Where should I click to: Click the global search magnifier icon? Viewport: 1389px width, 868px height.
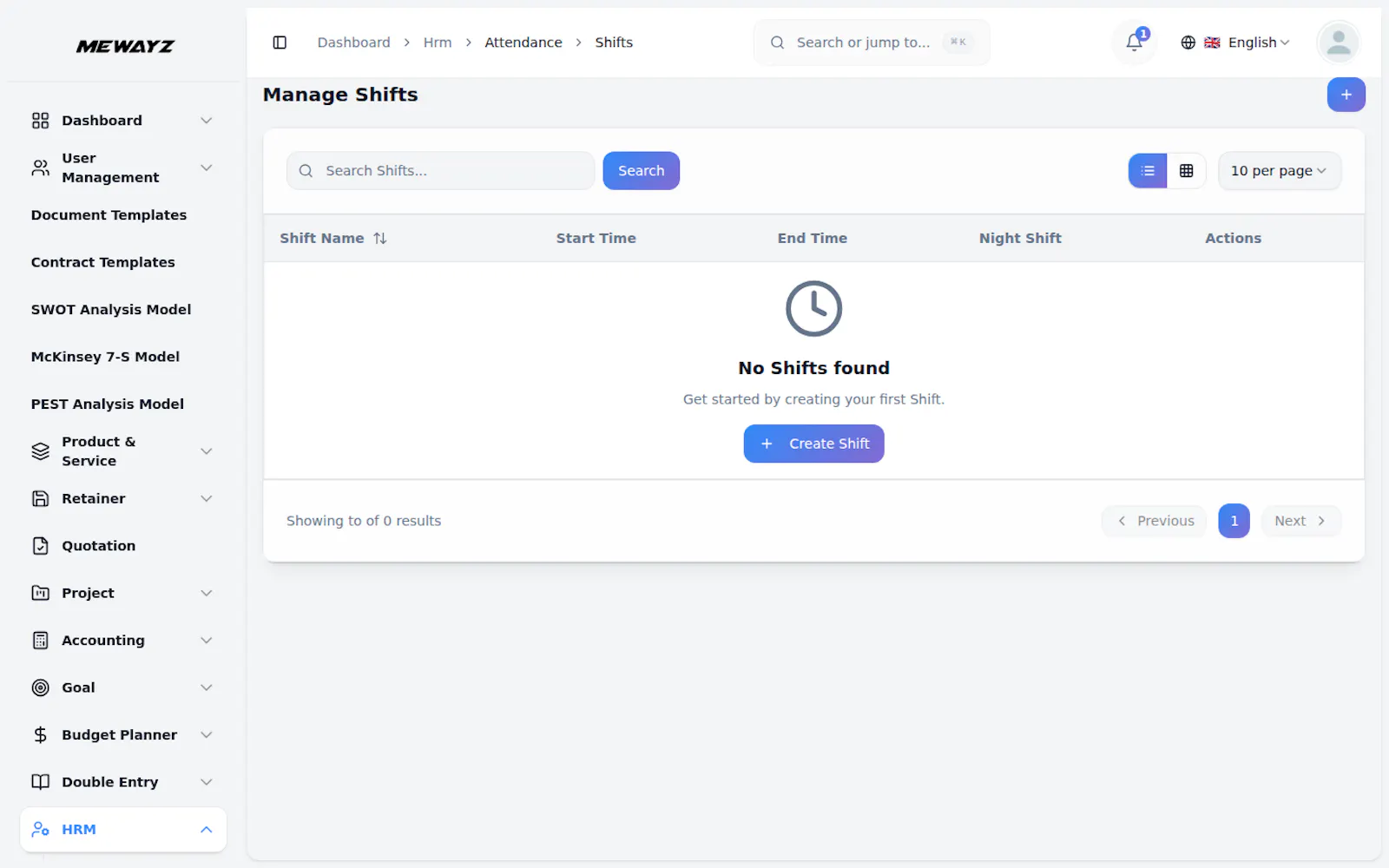pos(777,43)
